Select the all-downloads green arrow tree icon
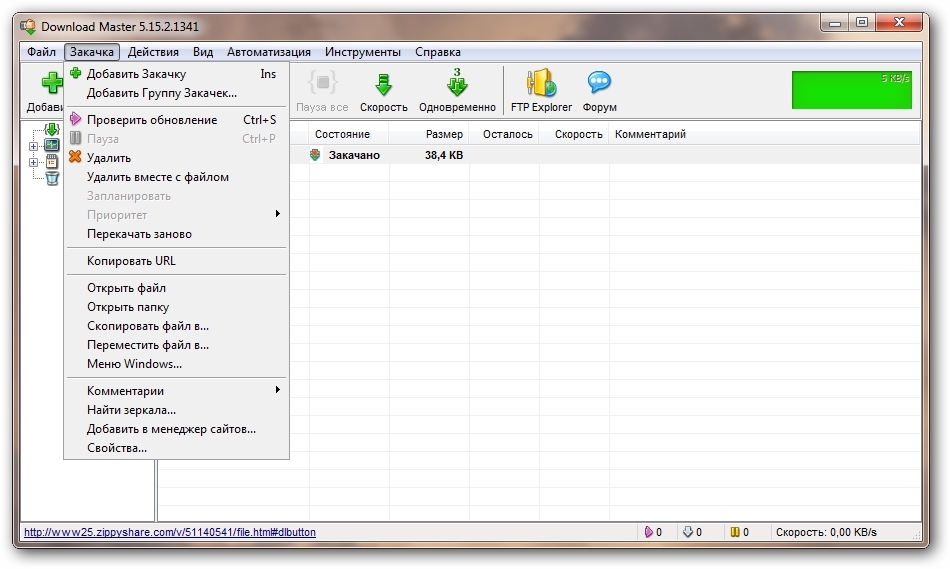The image size is (950, 569). 52,130
